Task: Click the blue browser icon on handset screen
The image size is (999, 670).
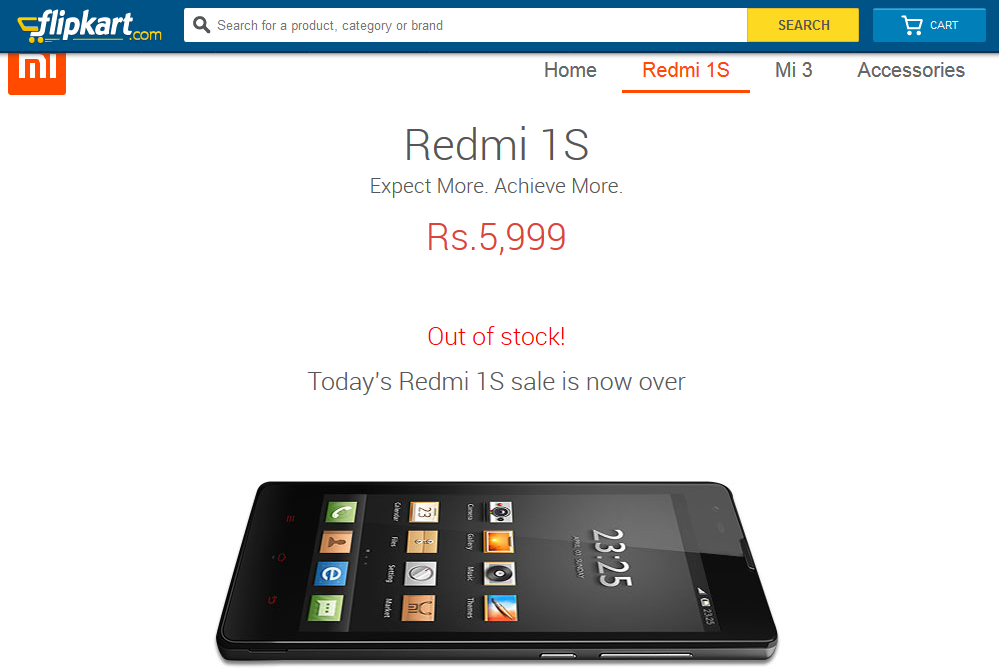Action: point(331,574)
